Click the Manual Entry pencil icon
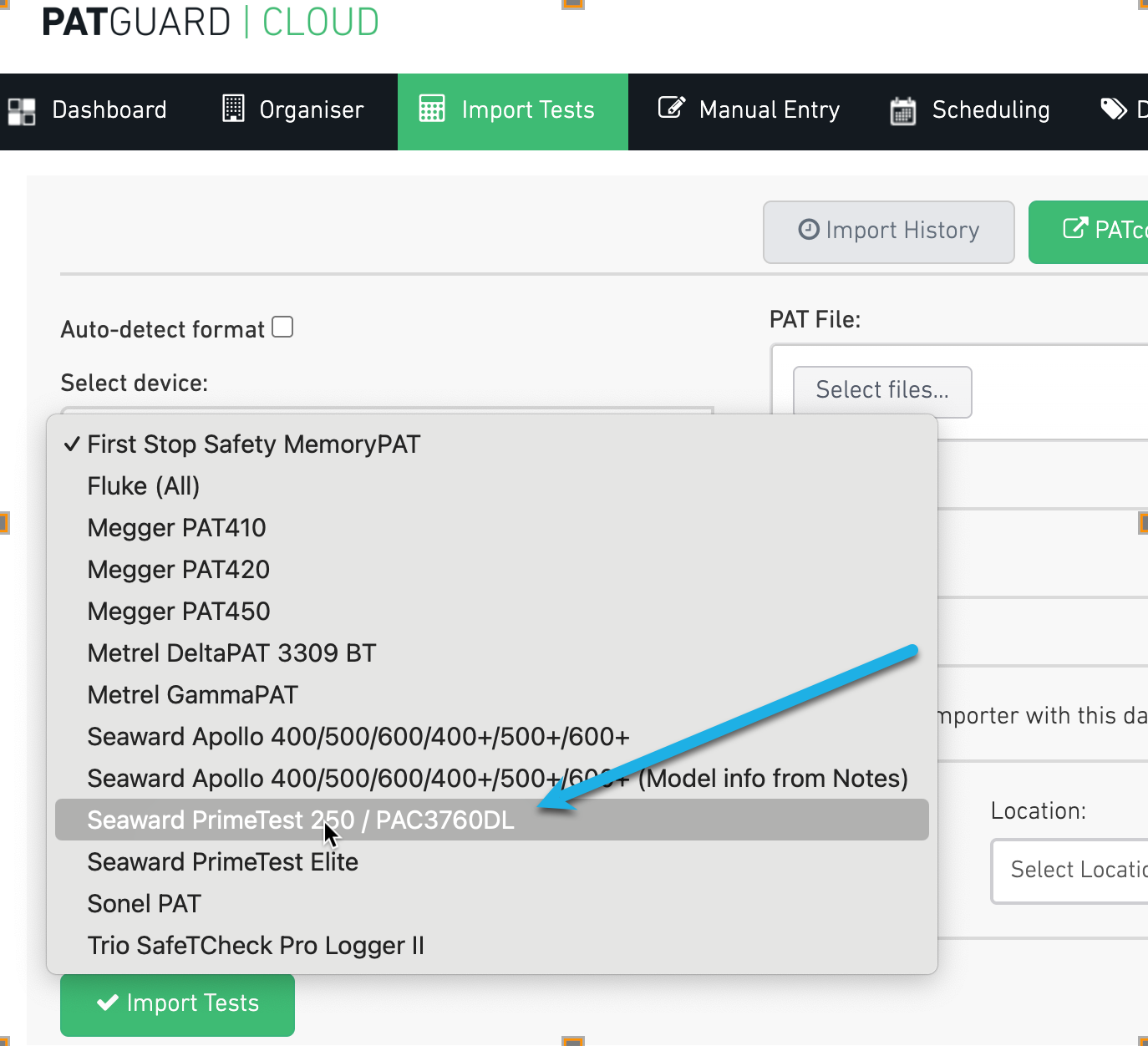Image resolution: width=1148 pixels, height=1046 pixels. 672,108
